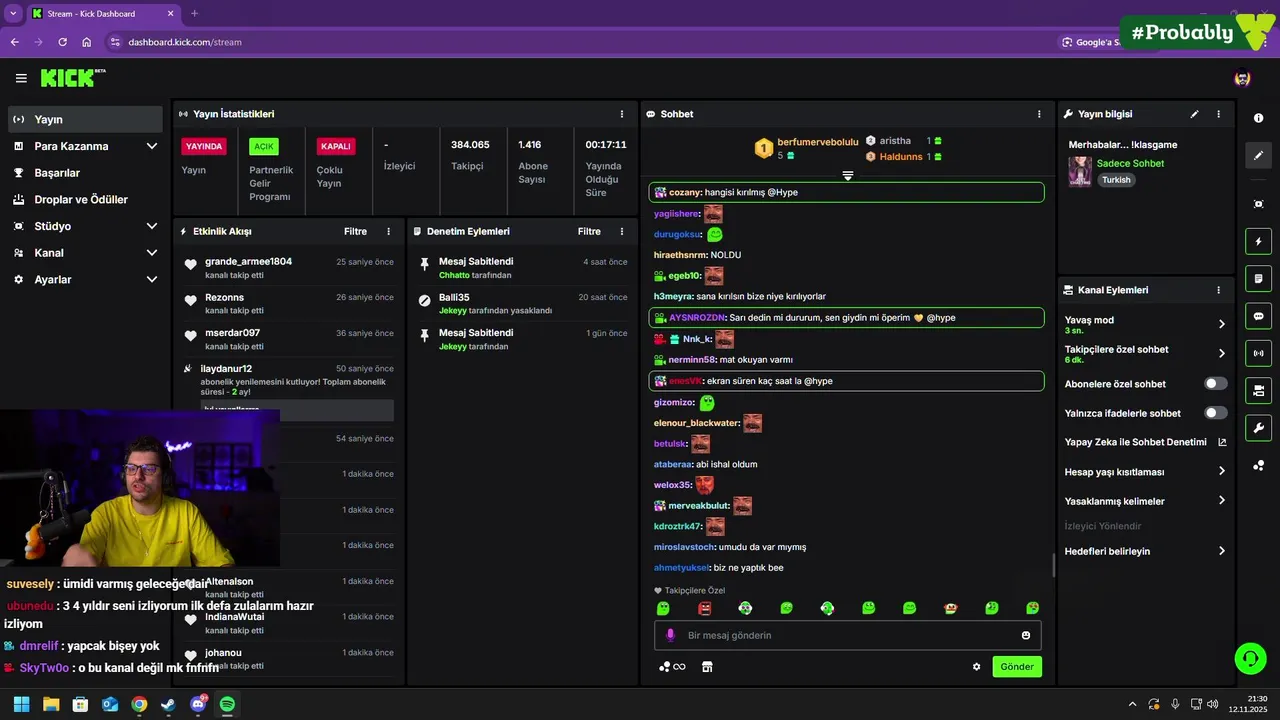Open the info icon at the top of the right sidebar
This screenshot has width=1280, height=720.
(x=1258, y=118)
